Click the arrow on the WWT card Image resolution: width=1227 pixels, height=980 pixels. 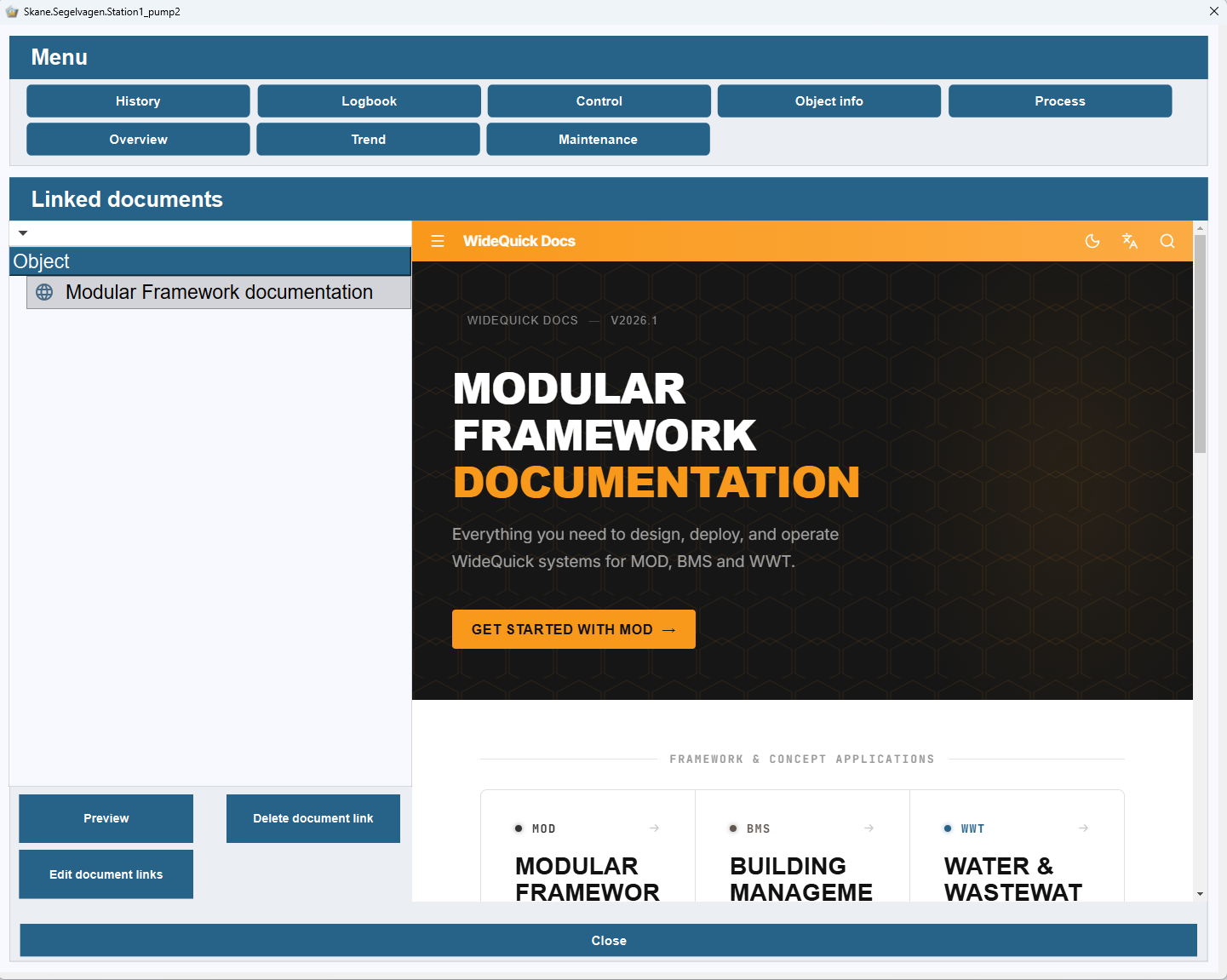[x=1083, y=828]
